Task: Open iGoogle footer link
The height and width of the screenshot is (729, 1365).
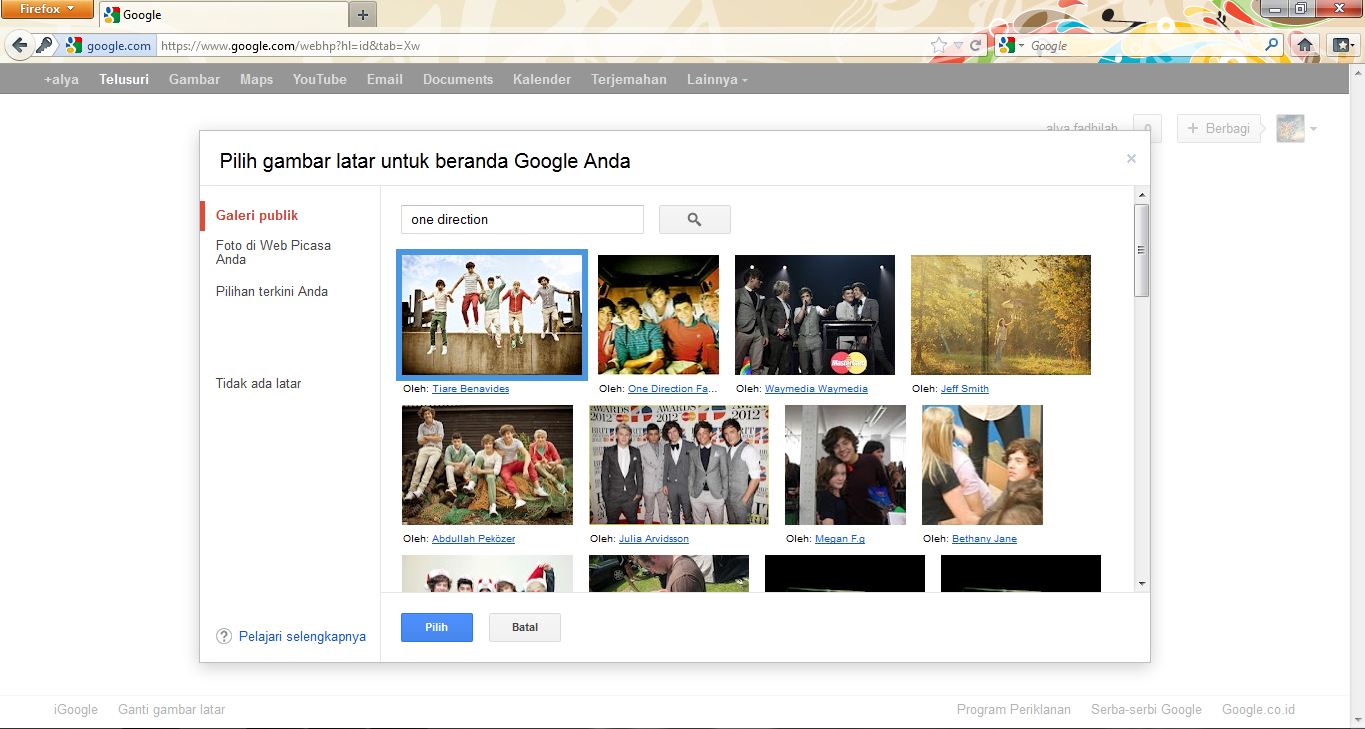Action: (x=76, y=709)
